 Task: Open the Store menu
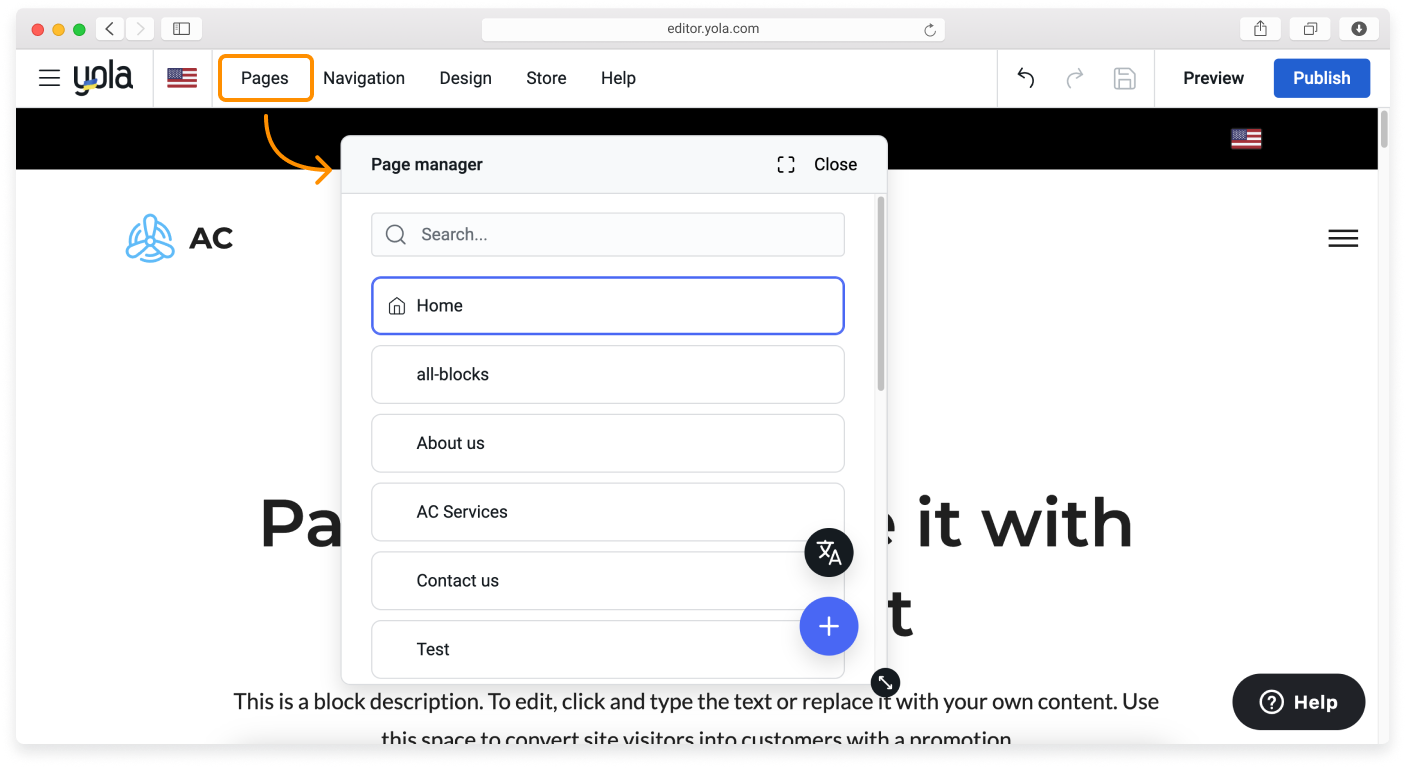click(546, 78)
